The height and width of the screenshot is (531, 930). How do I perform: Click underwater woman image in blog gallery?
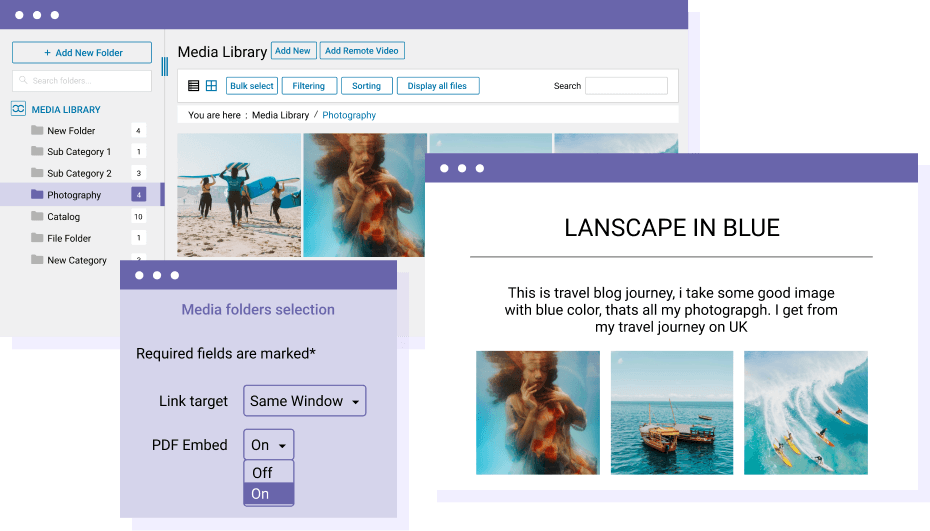(x=538, y=413)
